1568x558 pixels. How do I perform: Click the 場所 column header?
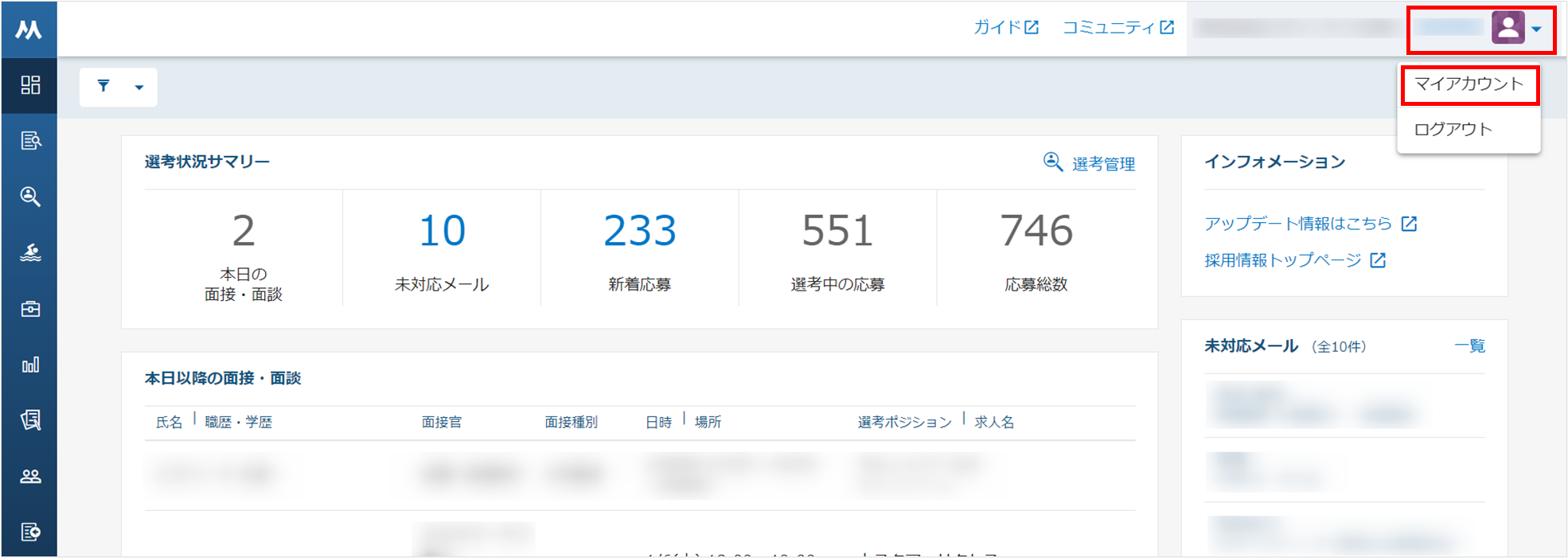708,422
